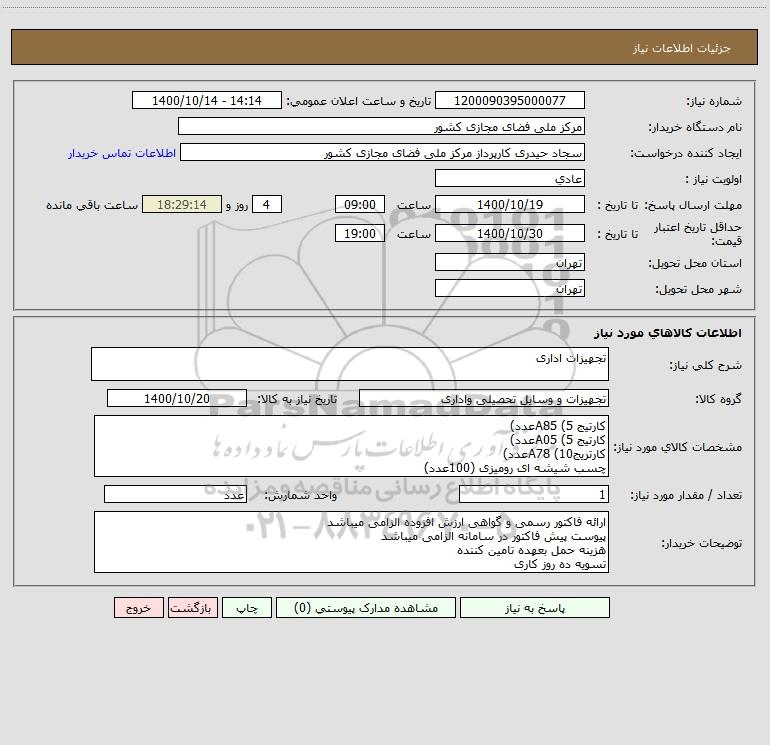Click price validity time 19:00
Viewport: 770px width, 745px height.
[x=359, y=233]
